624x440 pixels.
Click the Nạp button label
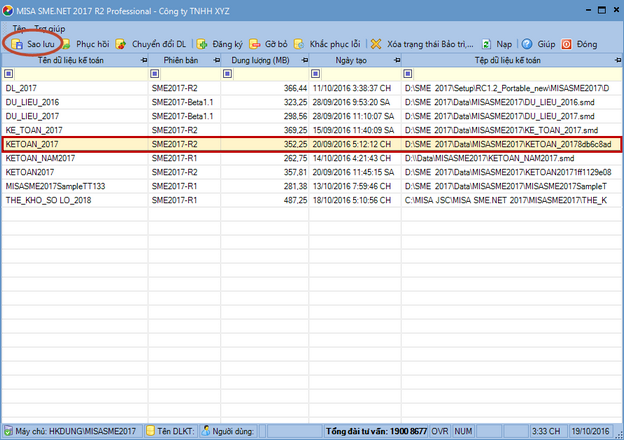[x=504, y=44]
